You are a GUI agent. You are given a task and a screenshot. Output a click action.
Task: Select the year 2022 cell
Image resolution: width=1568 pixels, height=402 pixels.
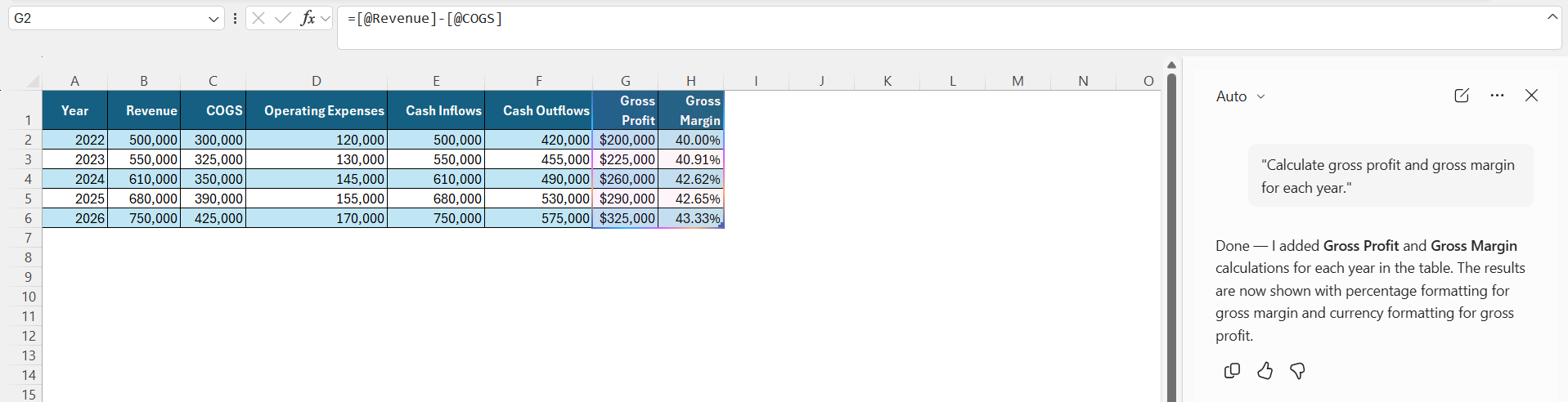tap(74, 140)
